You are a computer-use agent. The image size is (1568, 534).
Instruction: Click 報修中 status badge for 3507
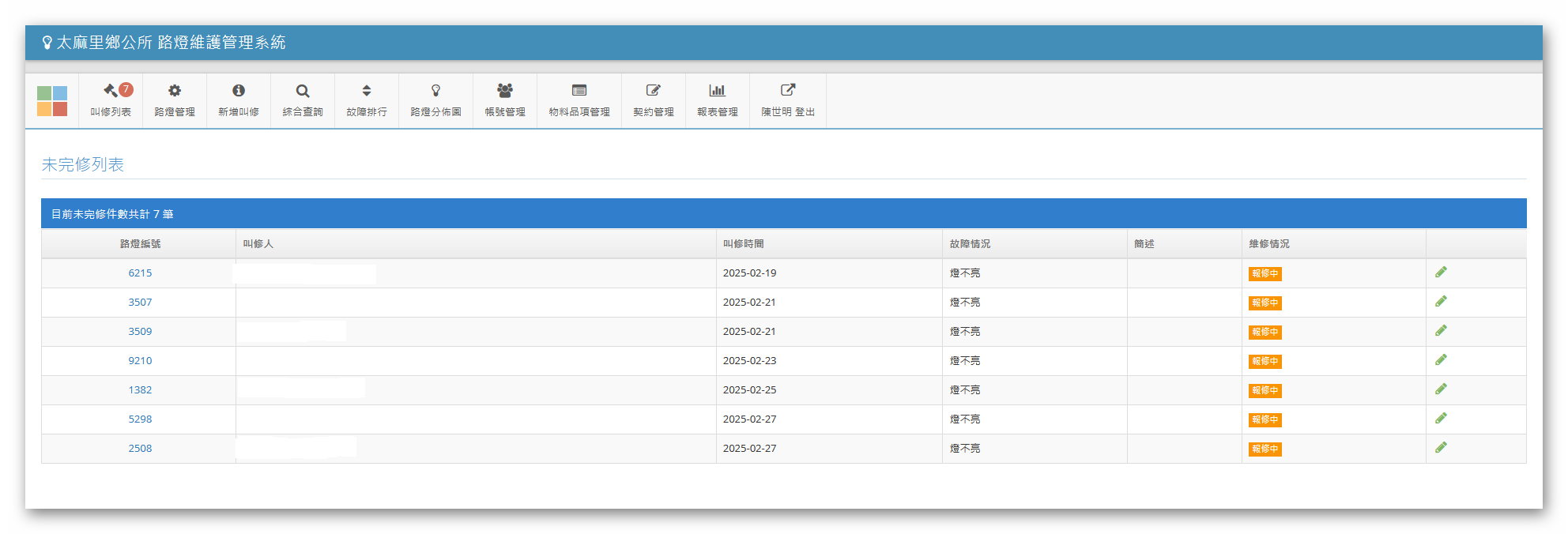click(x=1265, y=303)
